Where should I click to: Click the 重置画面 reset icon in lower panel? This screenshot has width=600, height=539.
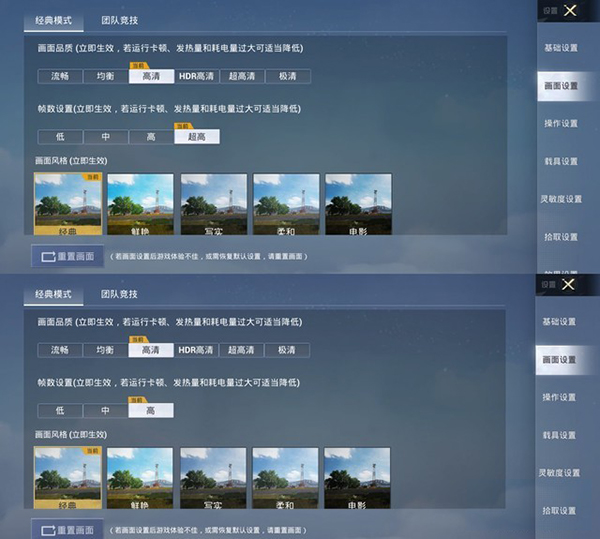tap(48, 530)
